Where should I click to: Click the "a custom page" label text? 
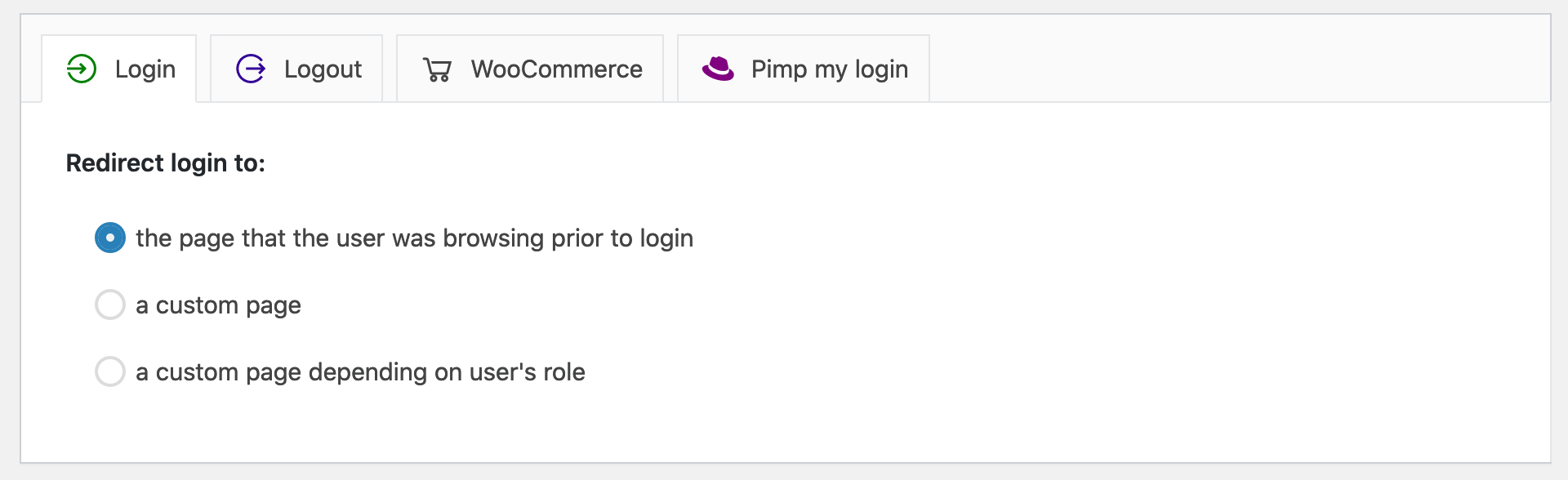click(x=218, y=305)
